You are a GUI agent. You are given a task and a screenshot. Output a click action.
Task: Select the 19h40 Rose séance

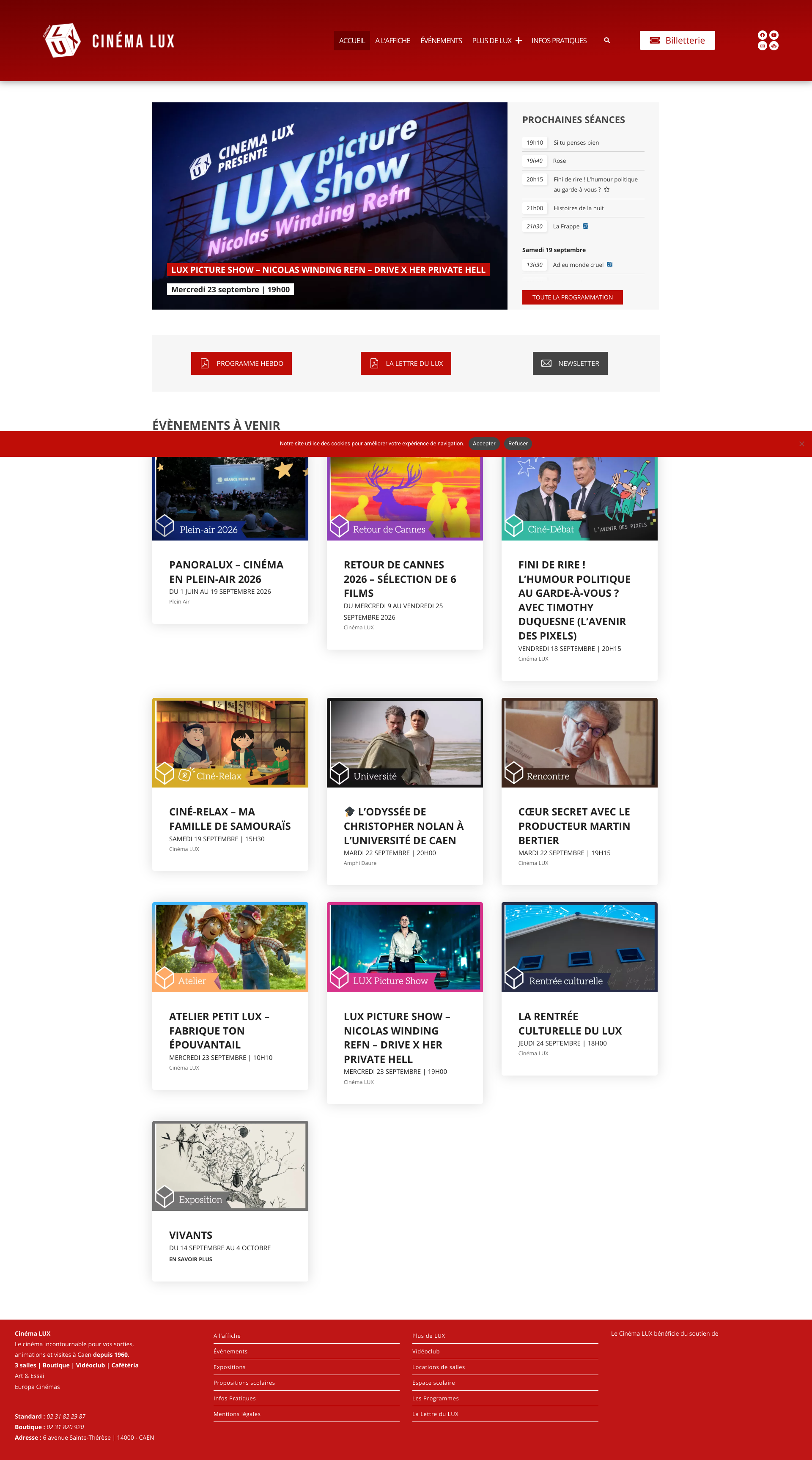click(583, 161)
